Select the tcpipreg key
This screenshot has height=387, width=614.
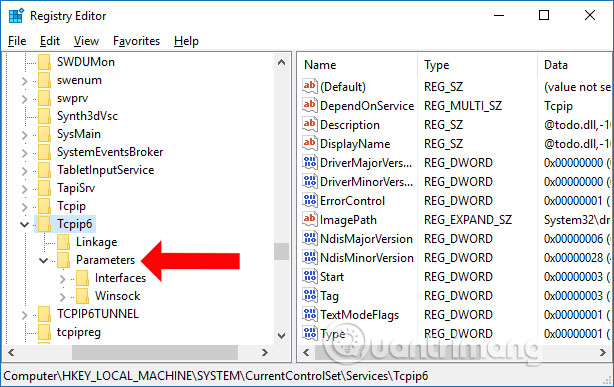[x=79, y=332]
